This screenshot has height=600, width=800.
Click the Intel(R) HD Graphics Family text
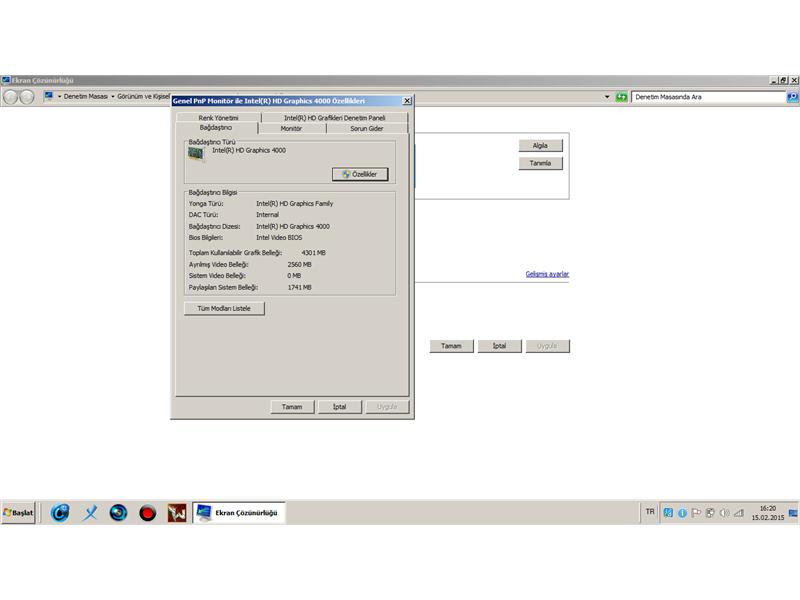point(294,204)
